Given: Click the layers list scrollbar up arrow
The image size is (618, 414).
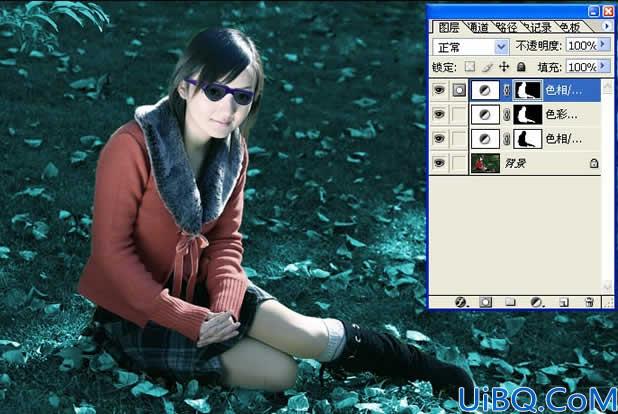Looking at the screenshot, I should coord(607,85).
